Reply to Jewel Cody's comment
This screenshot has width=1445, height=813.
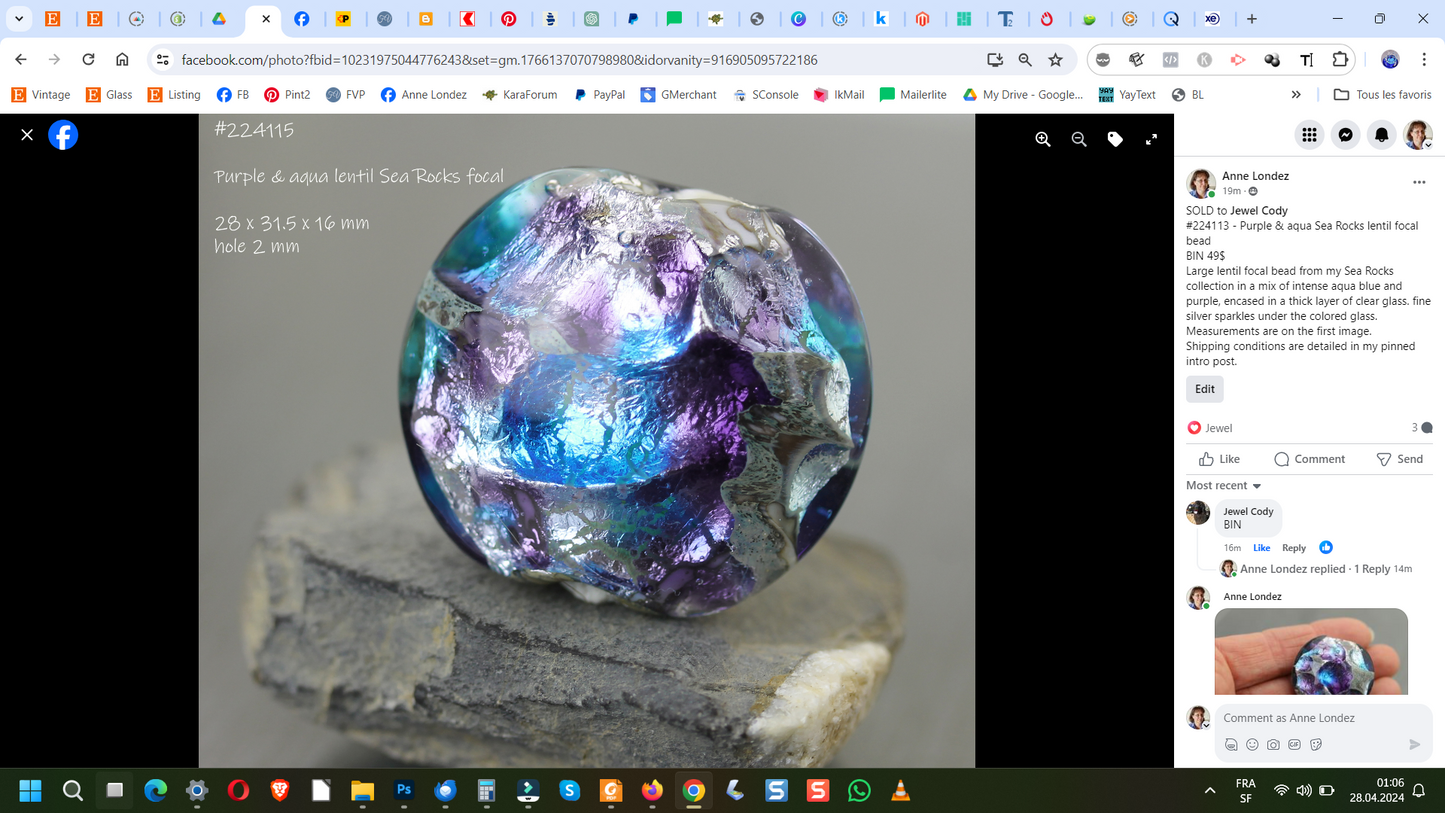[x=1294, y=548]
